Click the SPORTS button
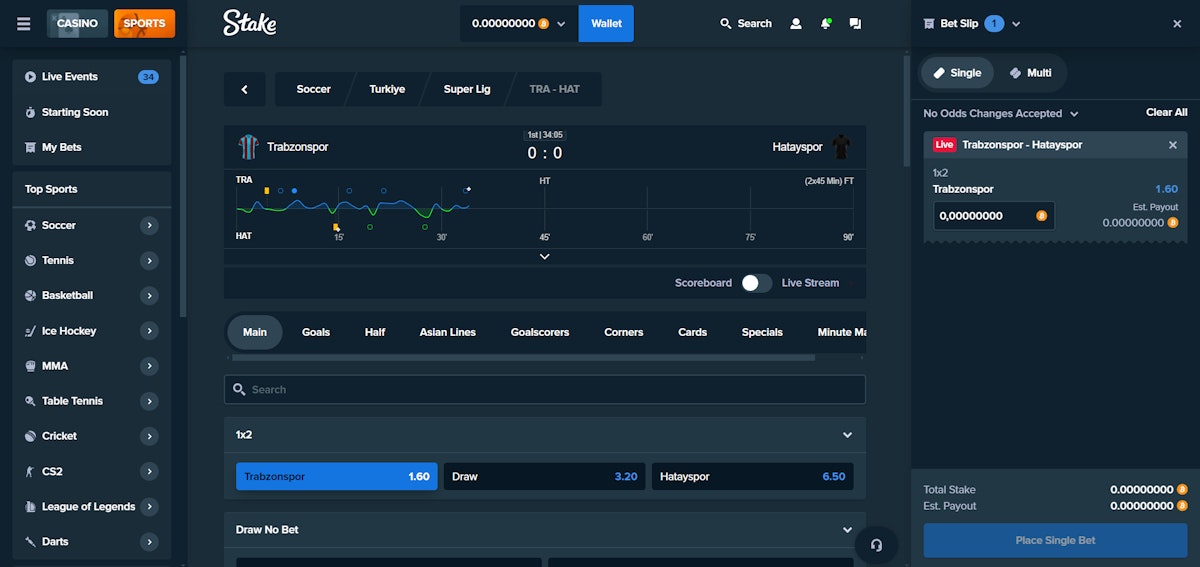This screenshot has height=567, width=1200. (x=144, y=23)
